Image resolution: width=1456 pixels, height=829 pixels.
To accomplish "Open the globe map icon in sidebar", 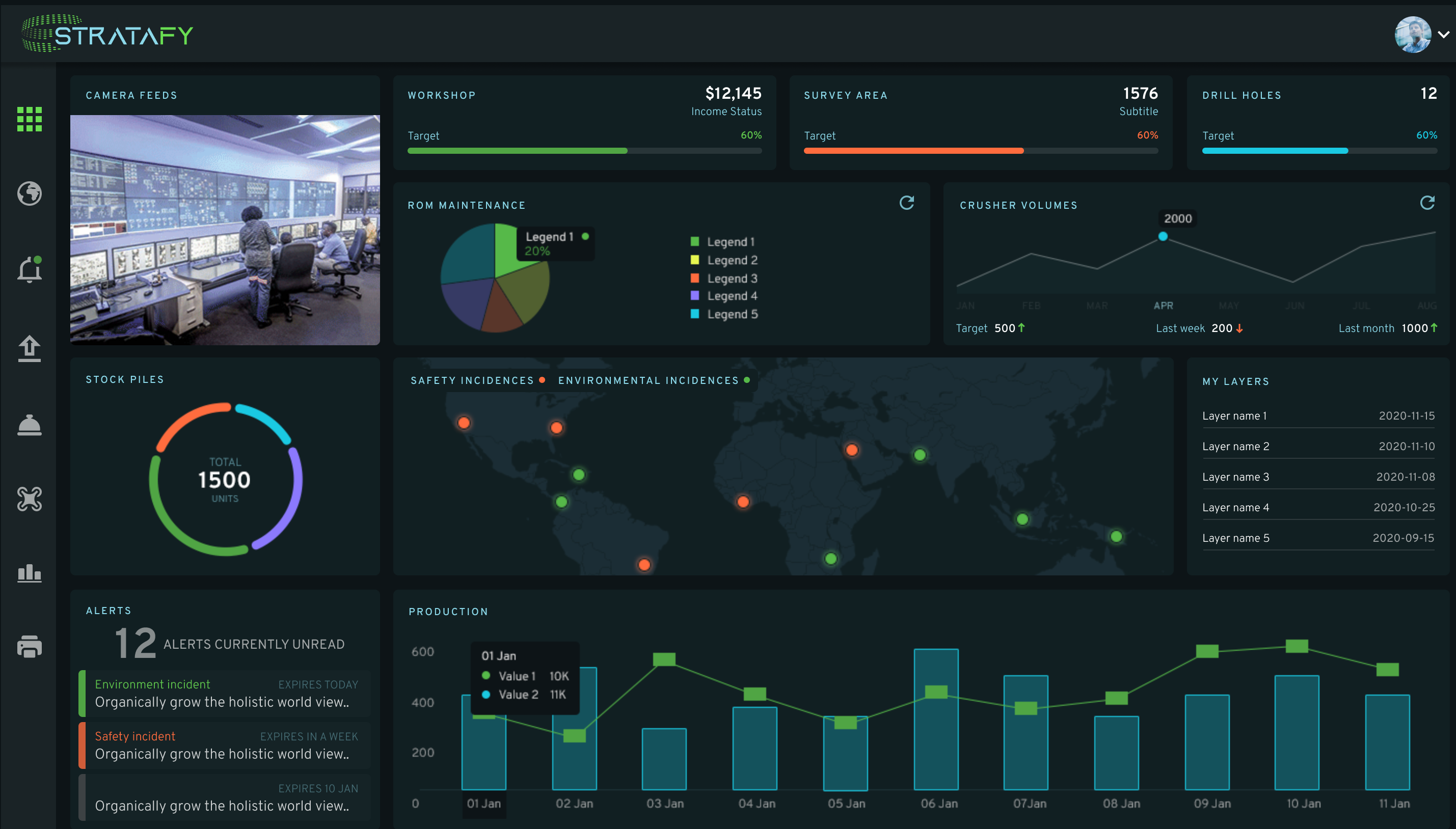I will tap(30, 194).
